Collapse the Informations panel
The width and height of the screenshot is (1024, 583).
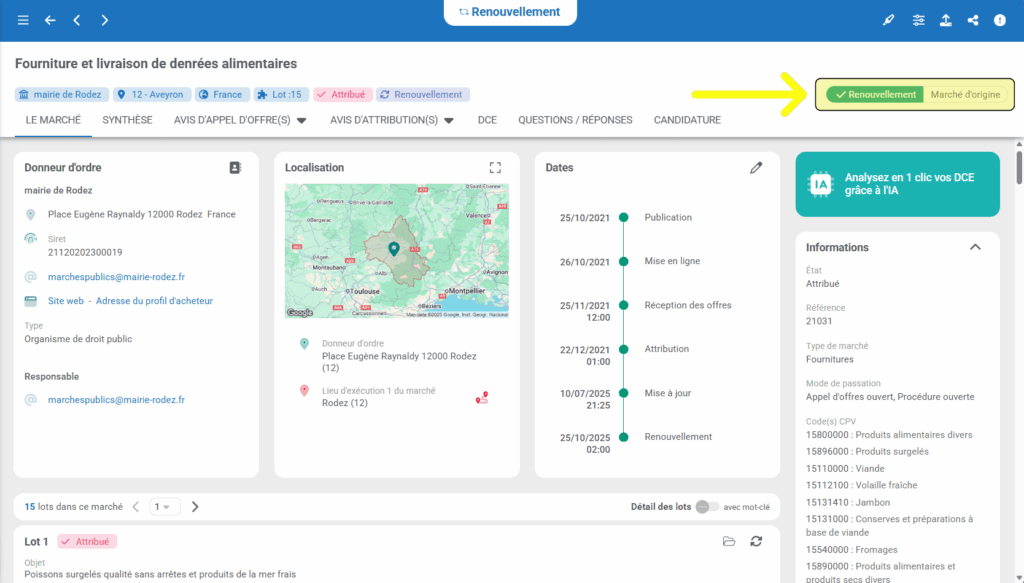pyautogui.click(x=975, y=247)
